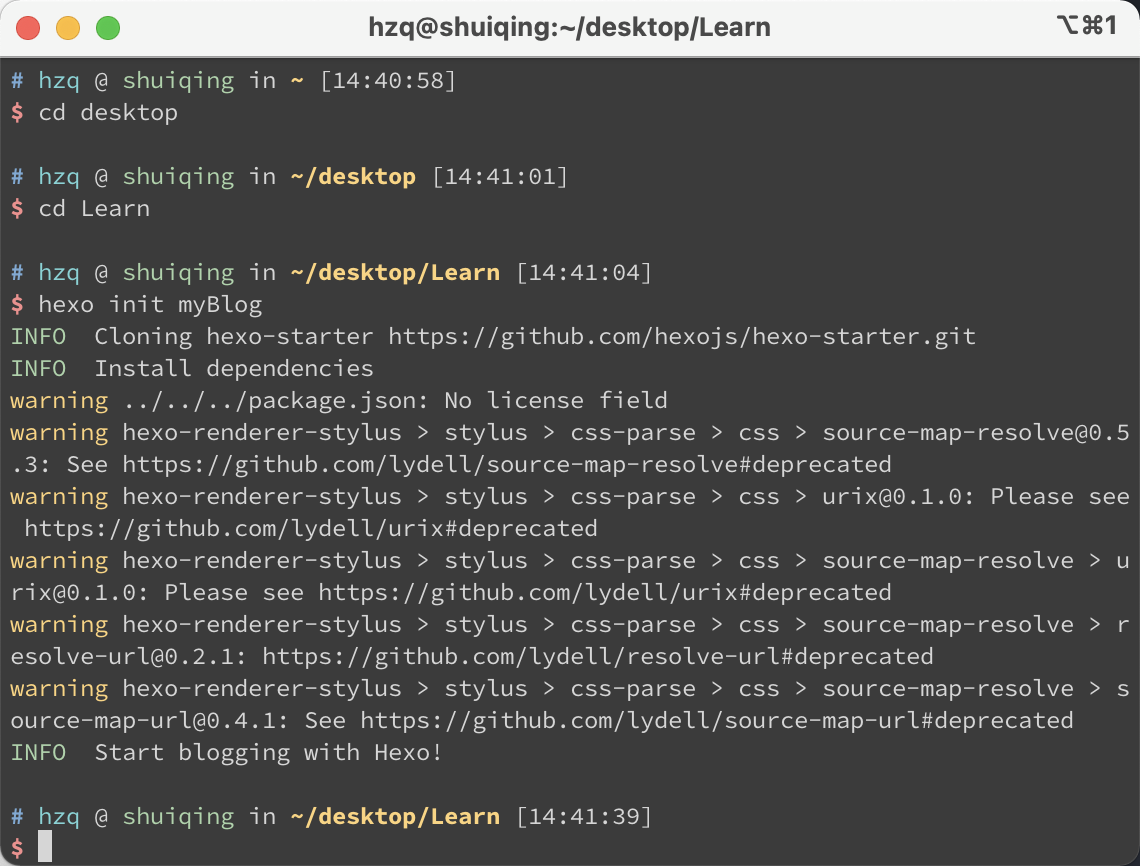Click the cursor block at final prompt
The height and width of the screenshot is (866, 1140).
[45, 847]
